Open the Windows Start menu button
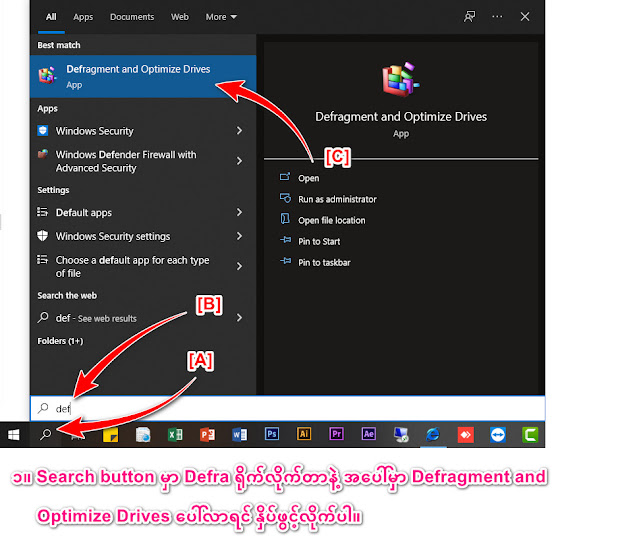The height and width of the screenshot is (558, 639). pyautogui.click(x=13, y=434)
